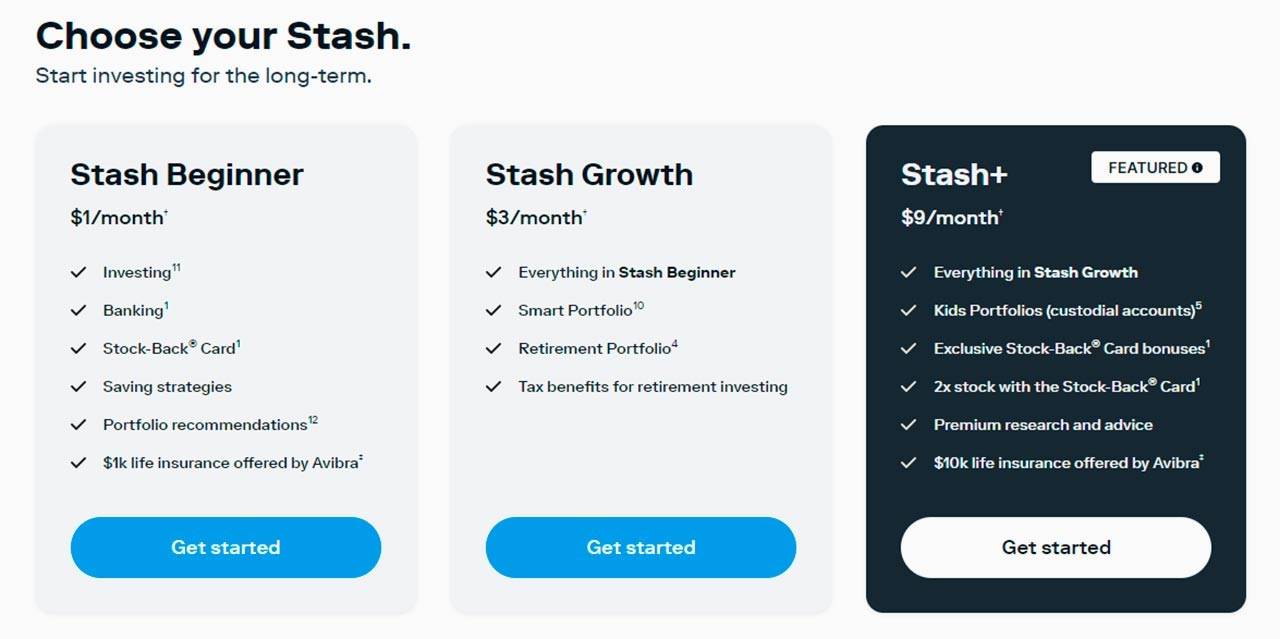Open footnote 10 beside Smart Portfolio
The width and height of the screenshot is (1280, 639).
pos(638,306)
